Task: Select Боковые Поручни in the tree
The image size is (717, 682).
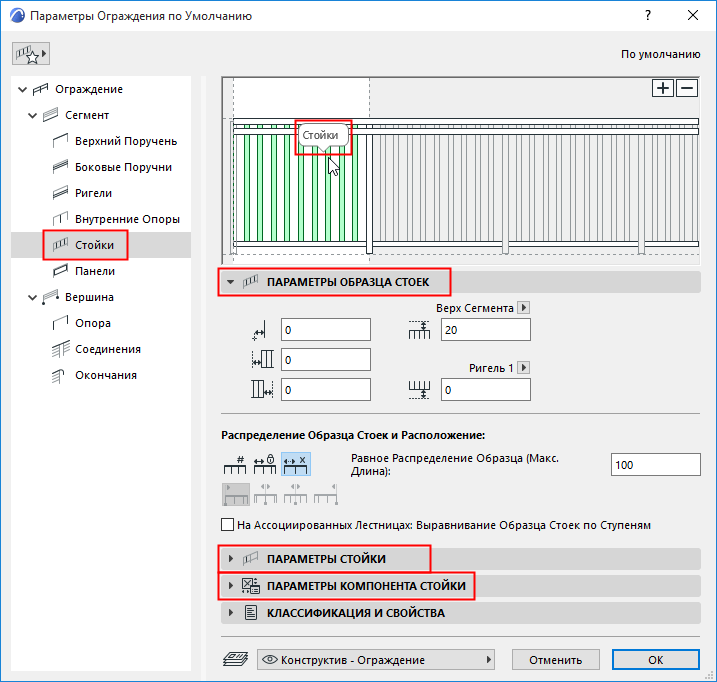Action: [123, 167]
